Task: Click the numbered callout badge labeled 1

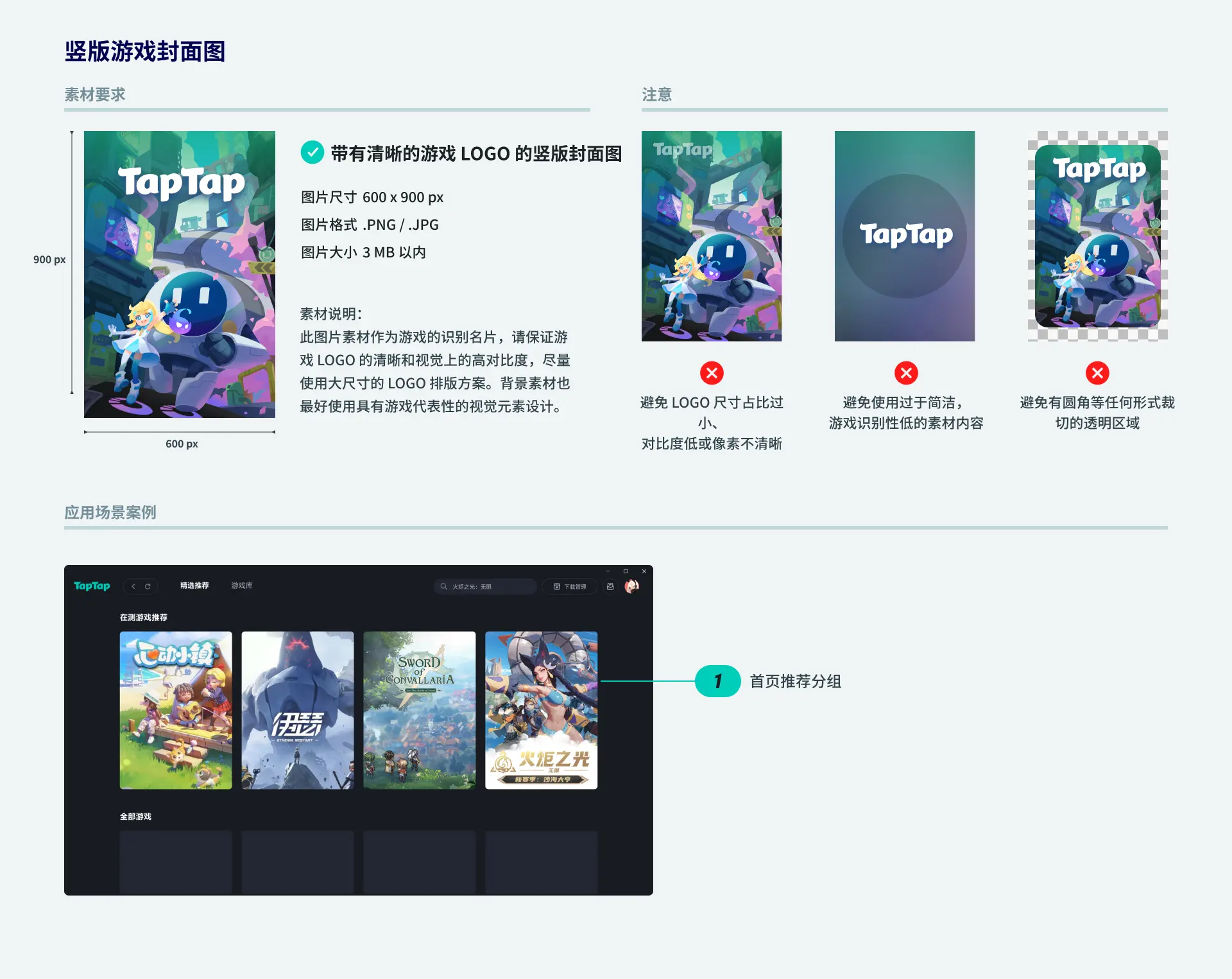Action: click(x=719, y=682)
